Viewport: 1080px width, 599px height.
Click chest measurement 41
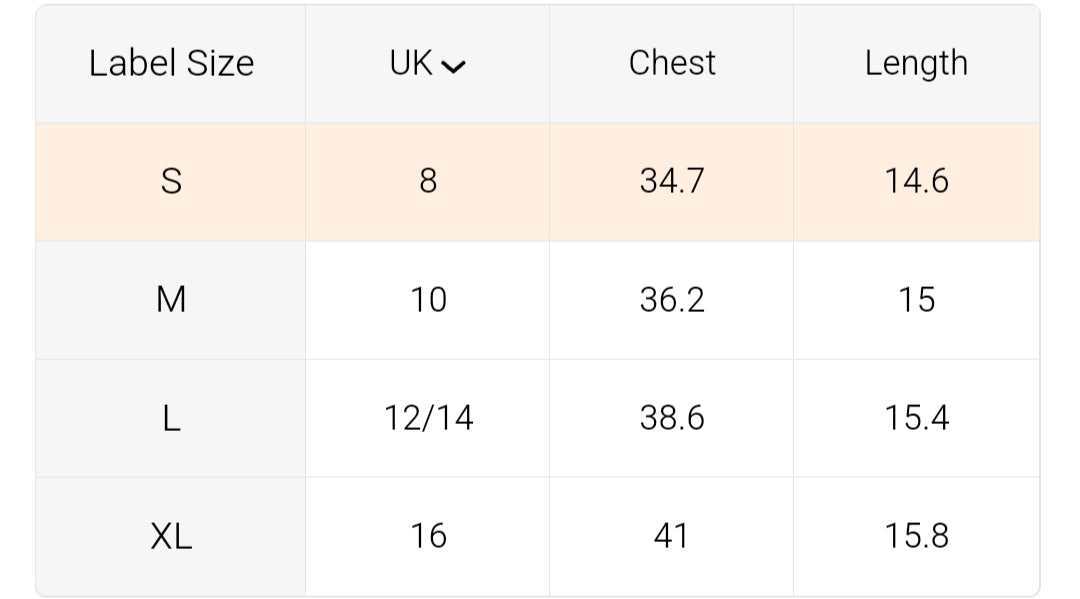672,536
